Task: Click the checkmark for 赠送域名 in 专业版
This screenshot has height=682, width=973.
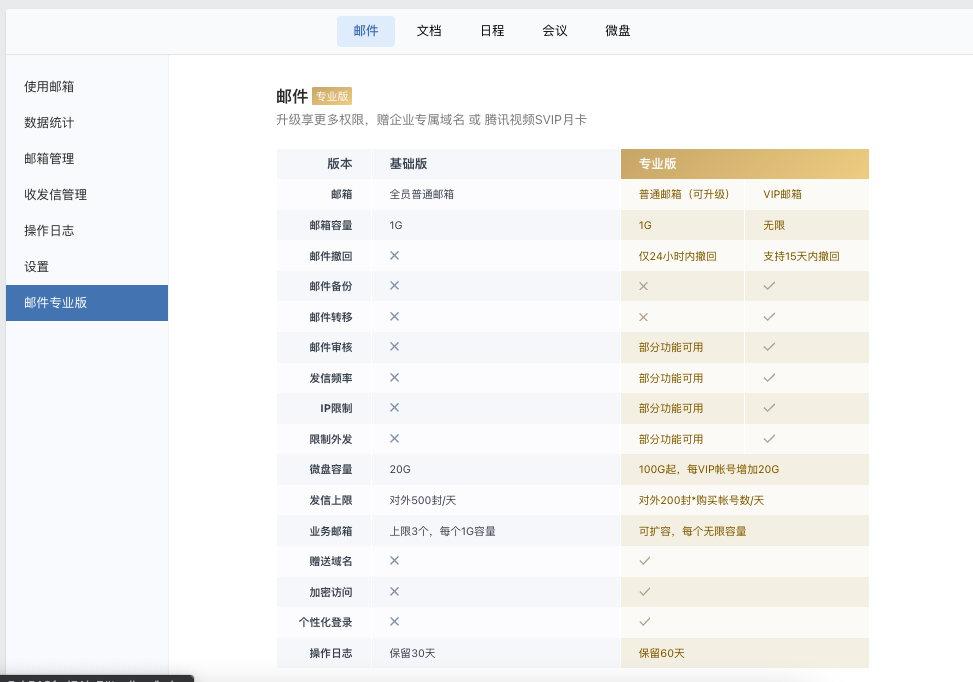Action: [x=645, y=561]
